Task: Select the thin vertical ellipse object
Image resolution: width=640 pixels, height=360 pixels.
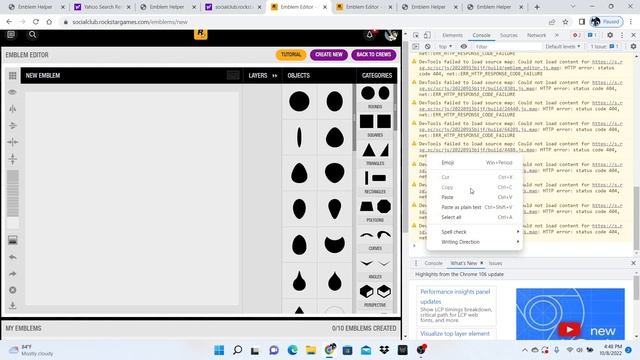Action: point(299,137)
